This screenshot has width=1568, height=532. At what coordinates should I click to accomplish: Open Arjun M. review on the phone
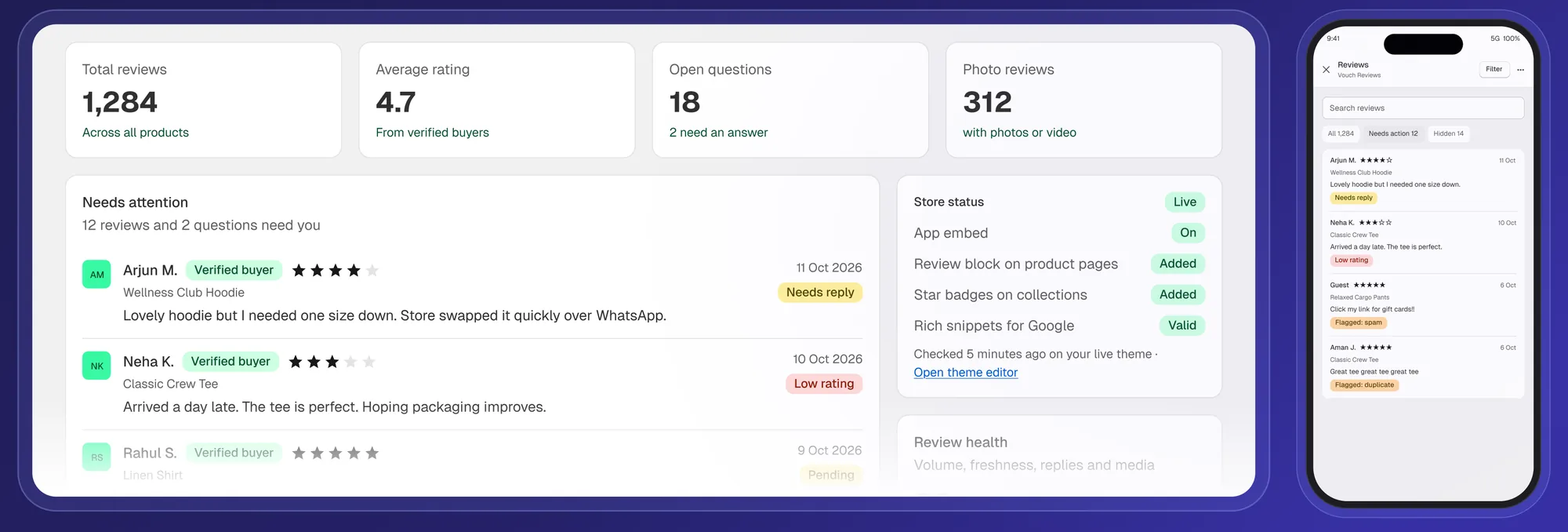point(1422,180)
